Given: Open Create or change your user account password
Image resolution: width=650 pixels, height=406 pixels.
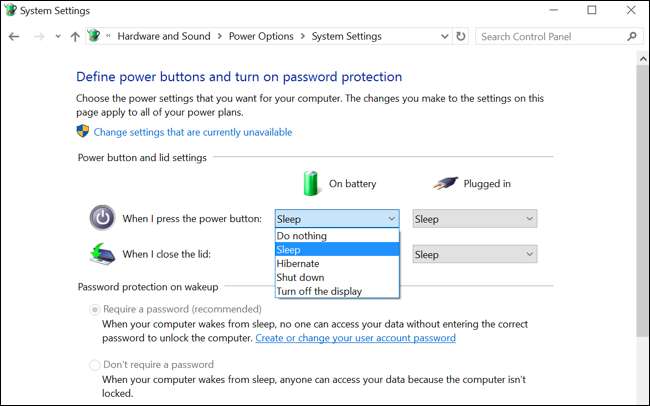Looking at the screenshot, I should tap(355, 338).
